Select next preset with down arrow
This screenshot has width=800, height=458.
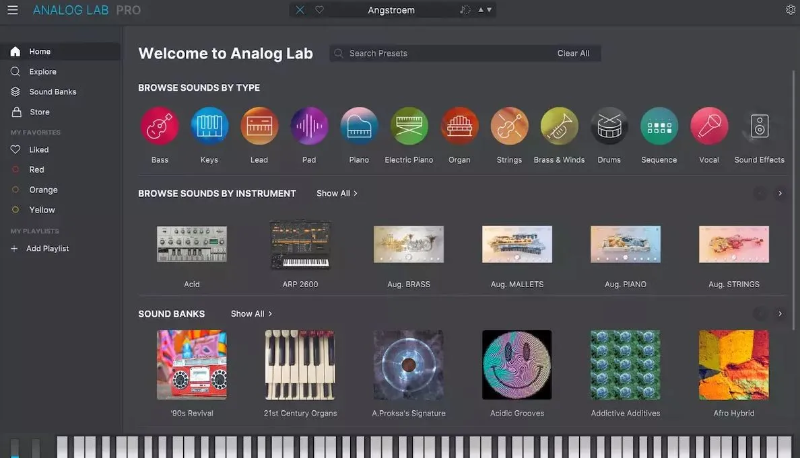coord(489,10)
